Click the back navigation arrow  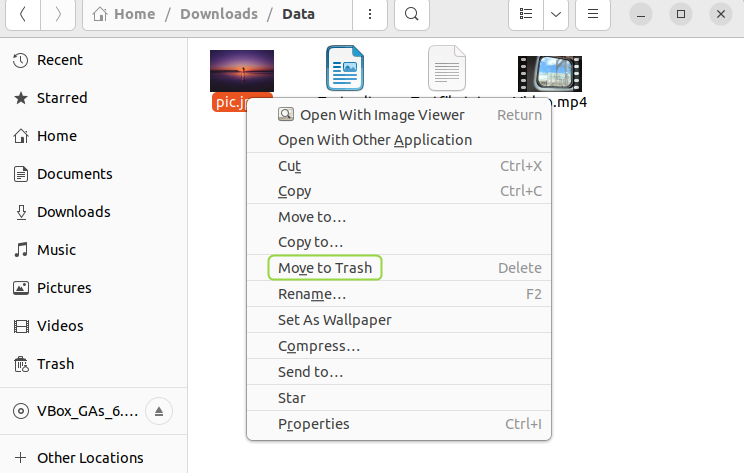click(x=23, y=15)
